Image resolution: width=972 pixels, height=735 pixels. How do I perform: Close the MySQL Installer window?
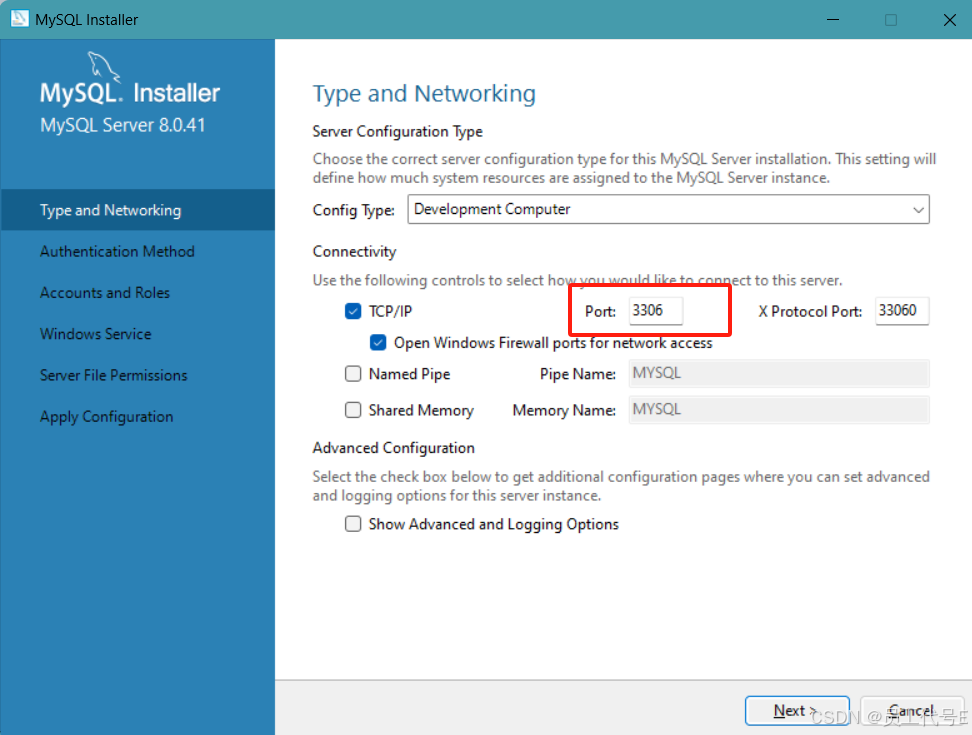point(950,20)
